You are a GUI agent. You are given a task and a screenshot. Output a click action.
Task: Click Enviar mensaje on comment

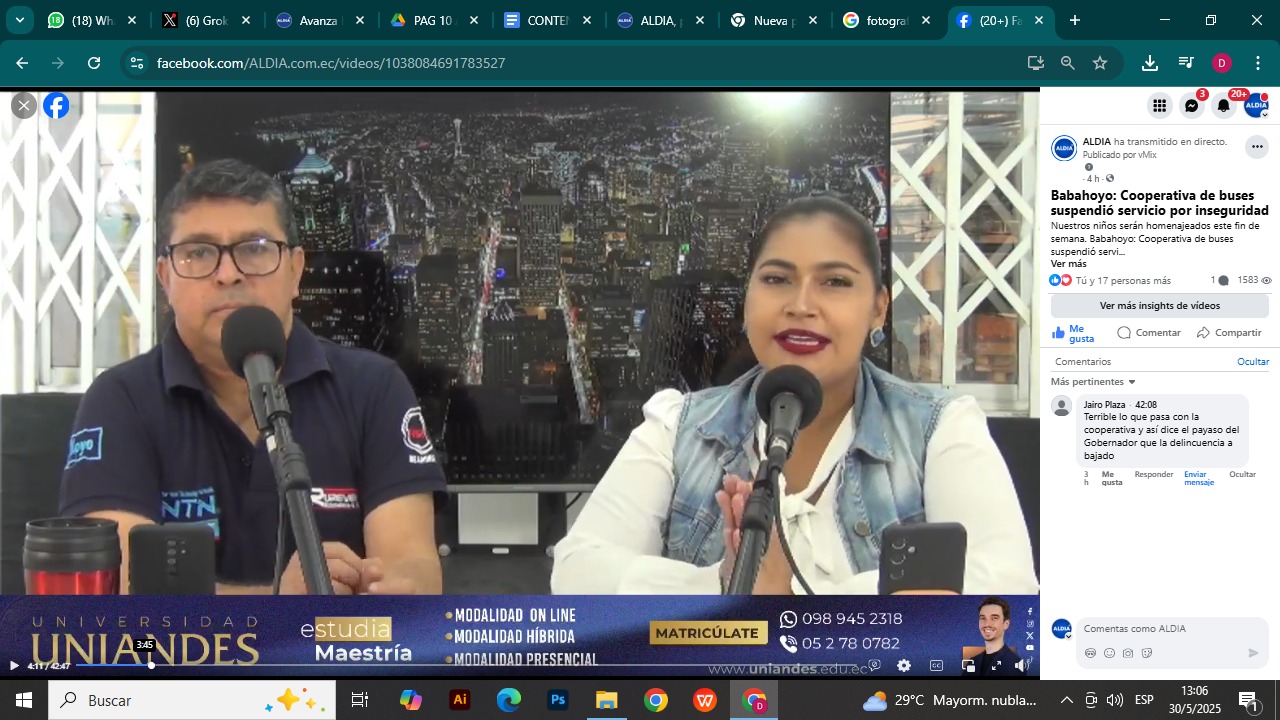(1198, 478)
